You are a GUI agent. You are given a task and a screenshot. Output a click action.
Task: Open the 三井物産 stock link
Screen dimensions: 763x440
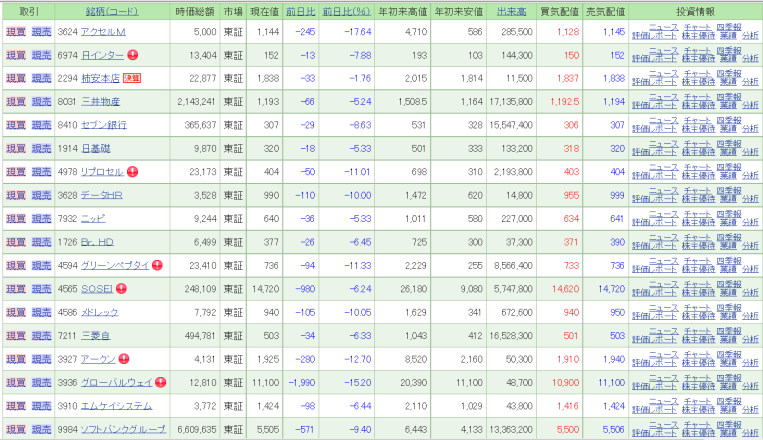coord(100,102)
